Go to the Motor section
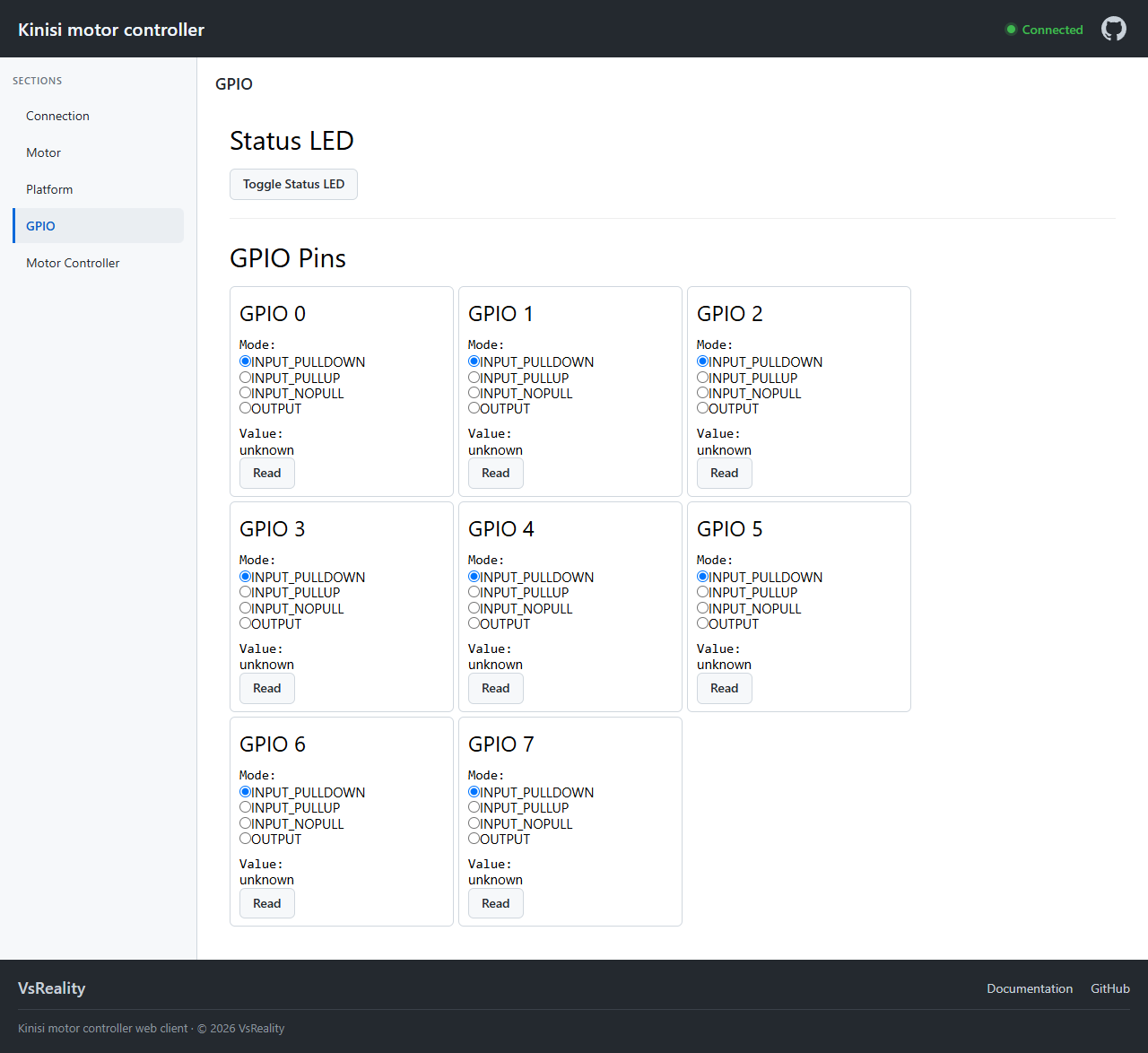1148x1053 pixels. coord(98,152)
